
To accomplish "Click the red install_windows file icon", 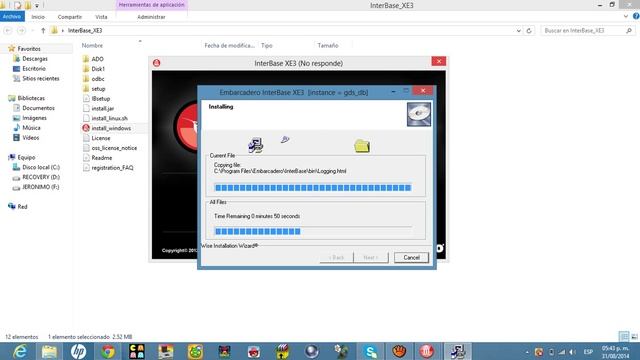I will 86,128.
